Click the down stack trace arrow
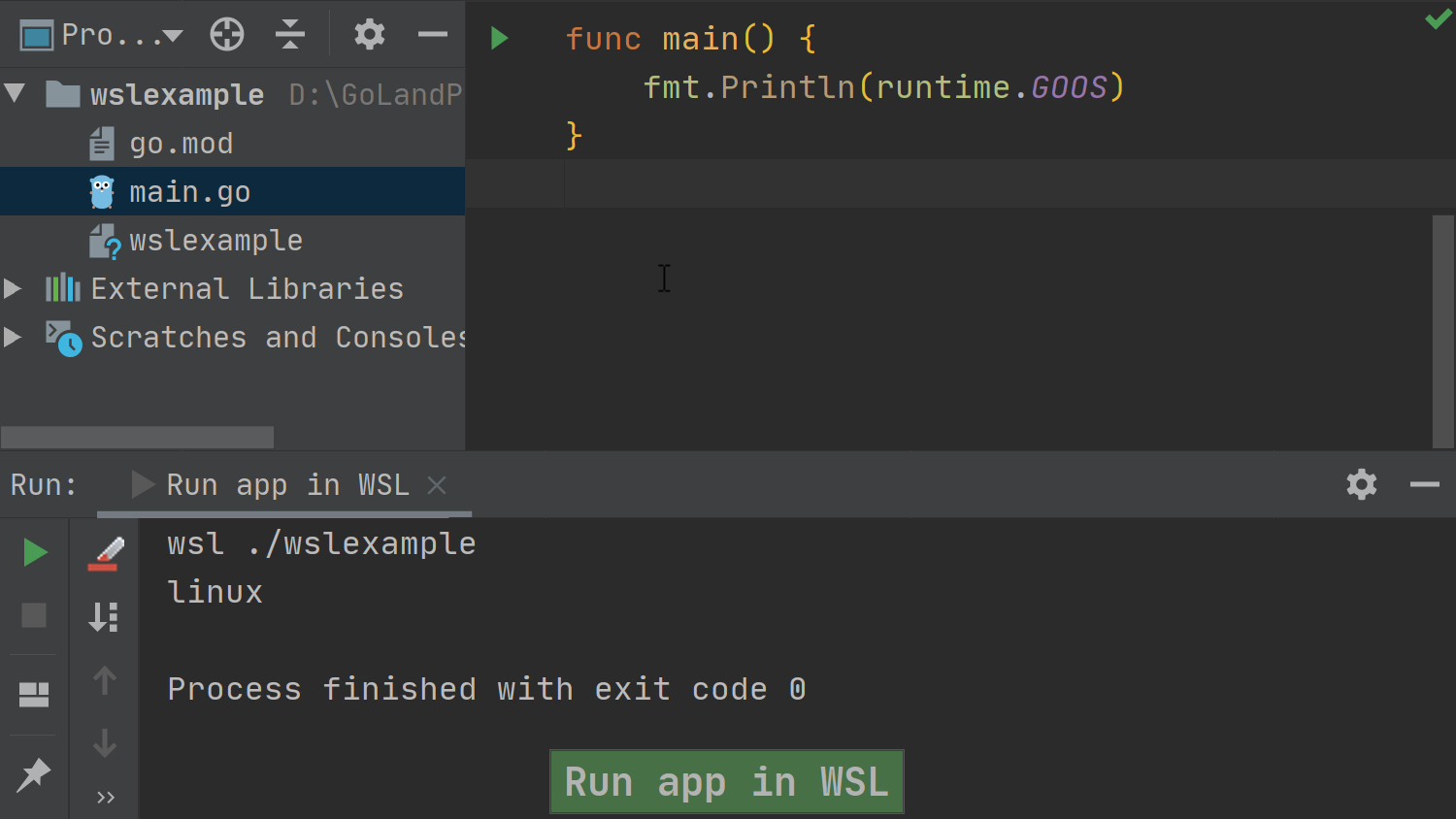This screenshot has width=1456, height=819. (104, 743)
